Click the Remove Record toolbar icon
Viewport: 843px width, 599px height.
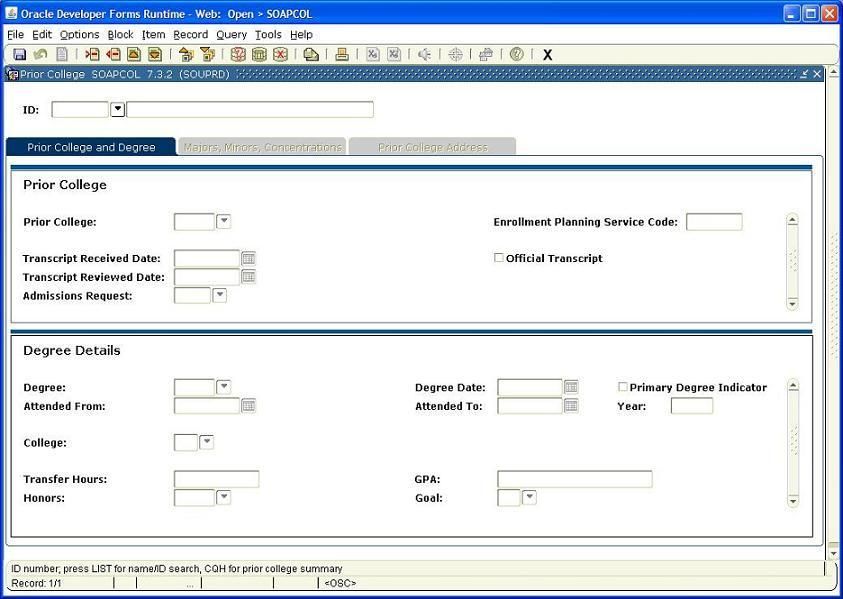tap(113, 54)
